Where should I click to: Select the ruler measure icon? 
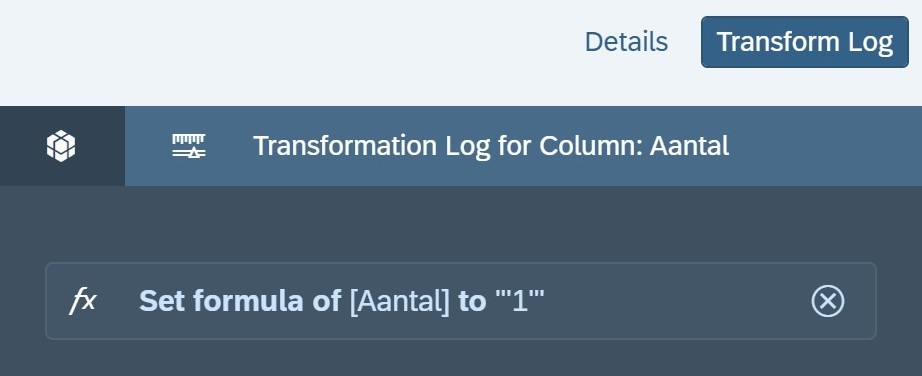tap(189, 146)
